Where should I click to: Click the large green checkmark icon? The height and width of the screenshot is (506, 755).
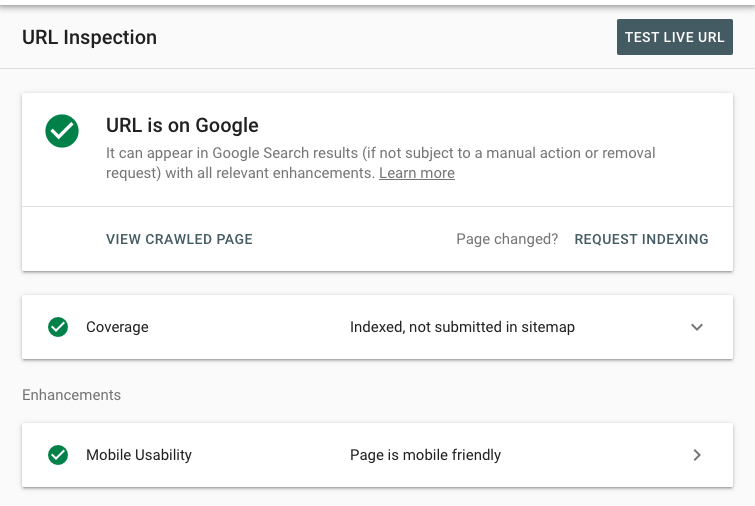62,131
